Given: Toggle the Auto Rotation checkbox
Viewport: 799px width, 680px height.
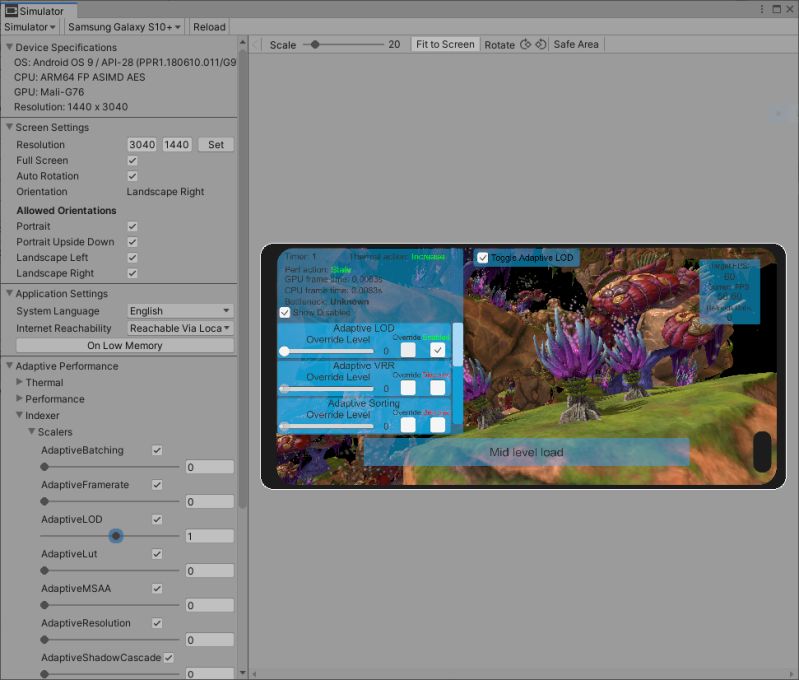Looking at the screenshot, I should 132,176.
